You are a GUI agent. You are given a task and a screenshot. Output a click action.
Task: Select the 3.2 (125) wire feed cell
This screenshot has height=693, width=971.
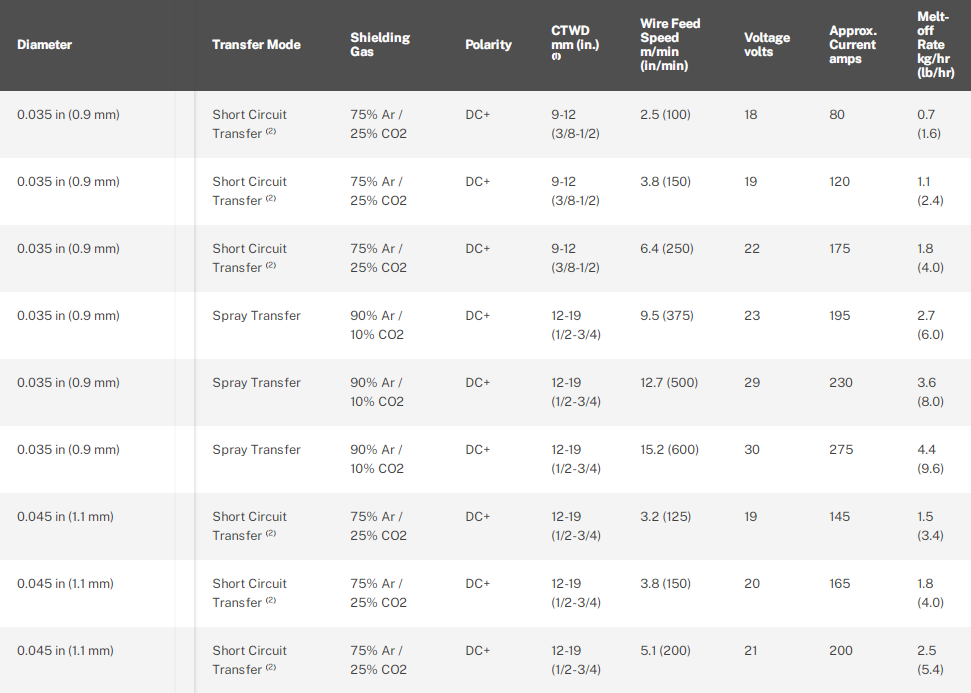tap(664, 517)
